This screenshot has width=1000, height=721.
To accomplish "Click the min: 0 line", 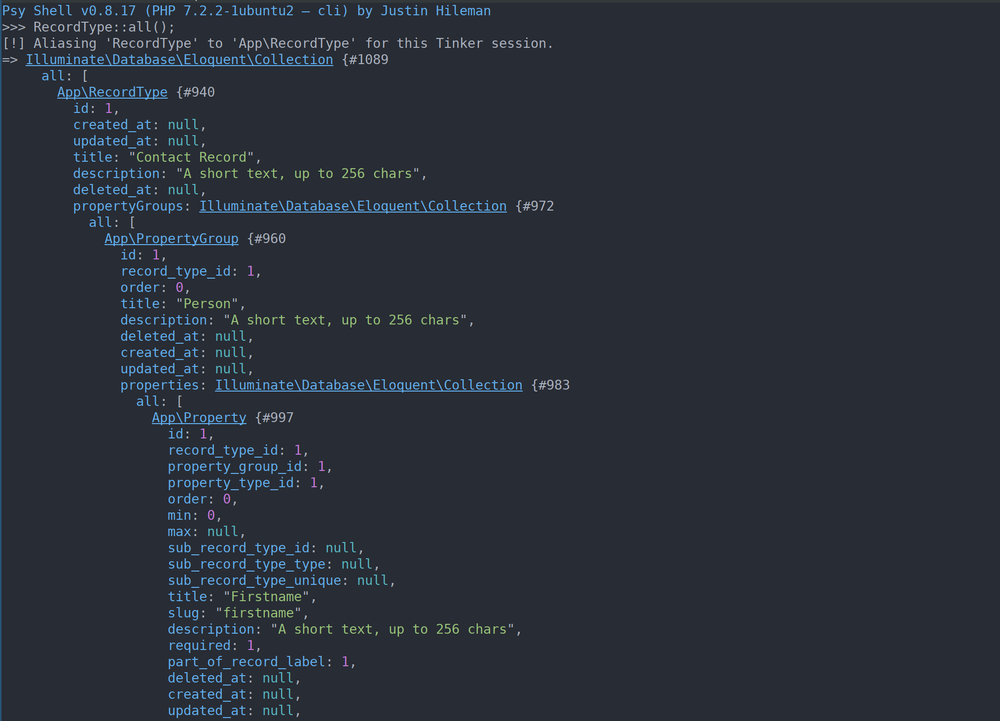I will [195, 515].
